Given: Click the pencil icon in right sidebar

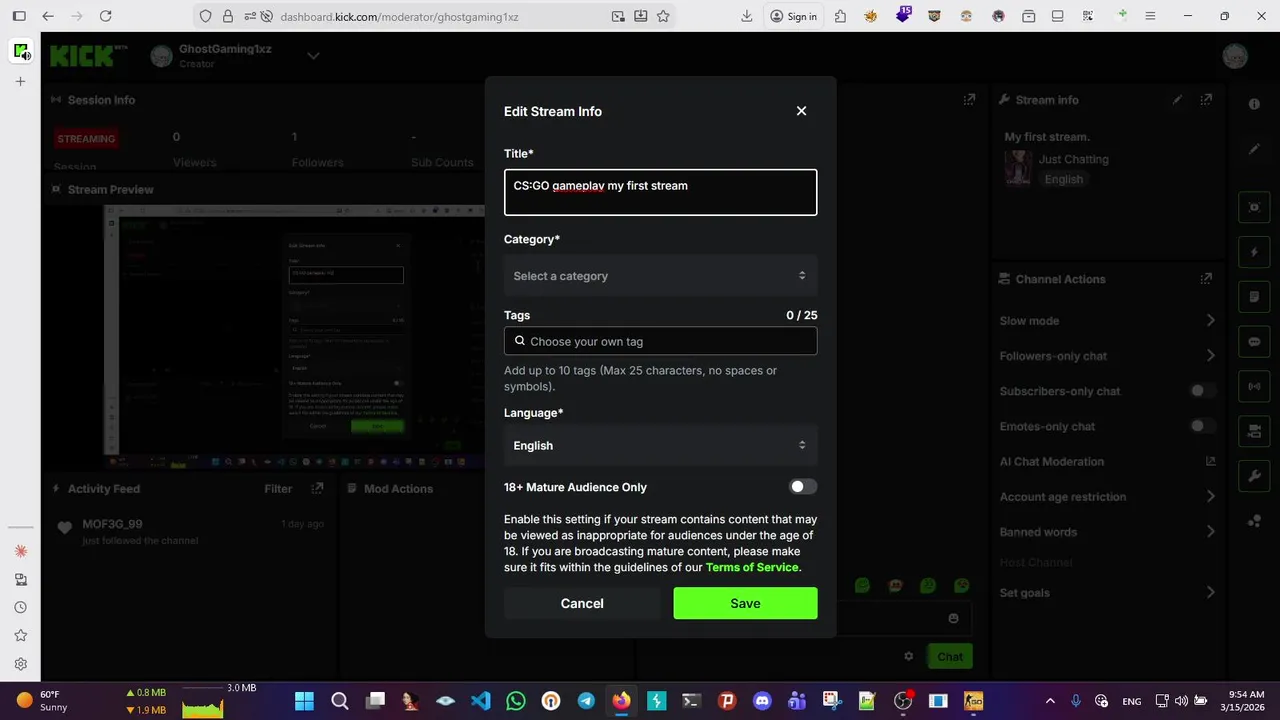Looking at the screenshot, I should pos(1254,149).
